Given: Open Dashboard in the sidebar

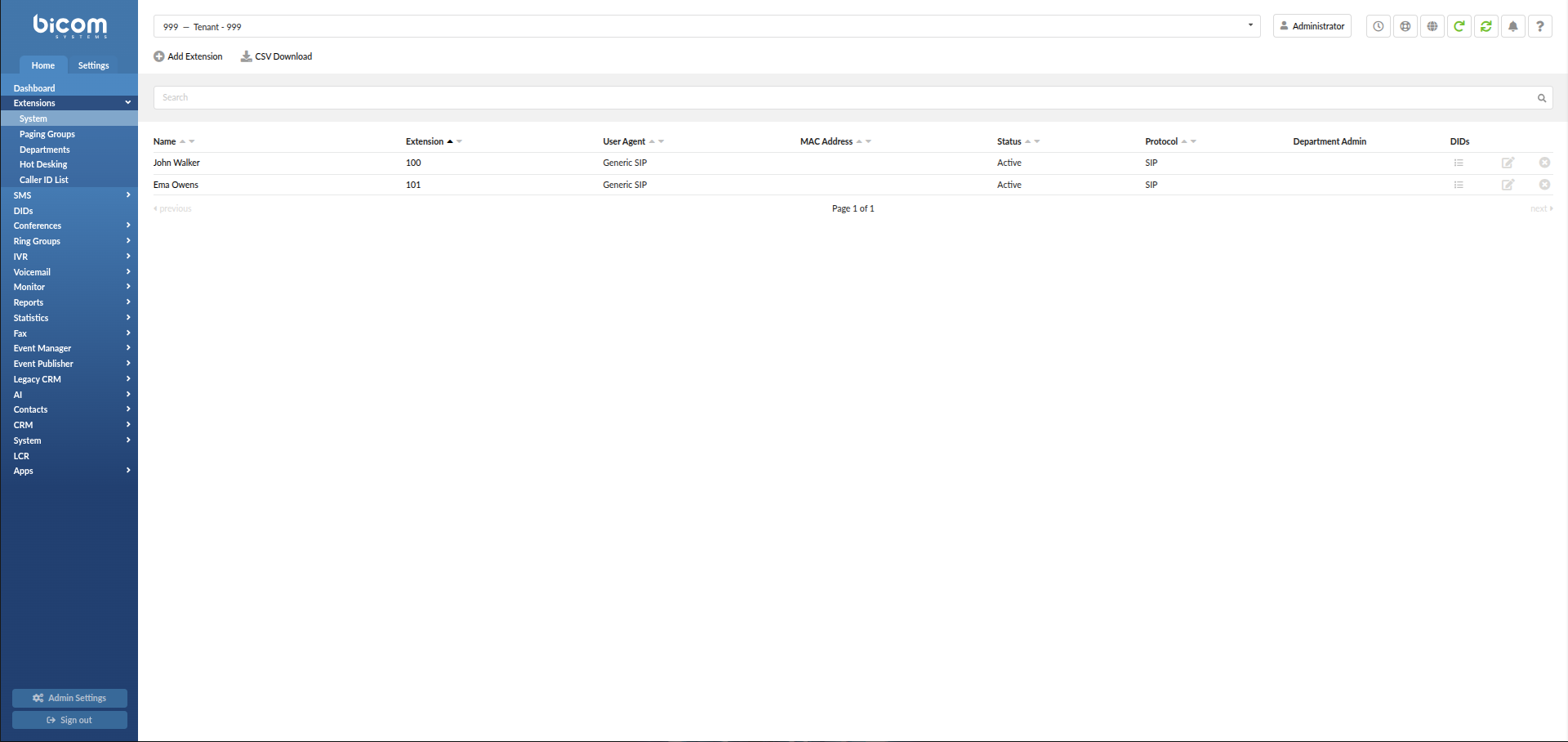Looking at the screenshot, I should [x=69, y=88].
